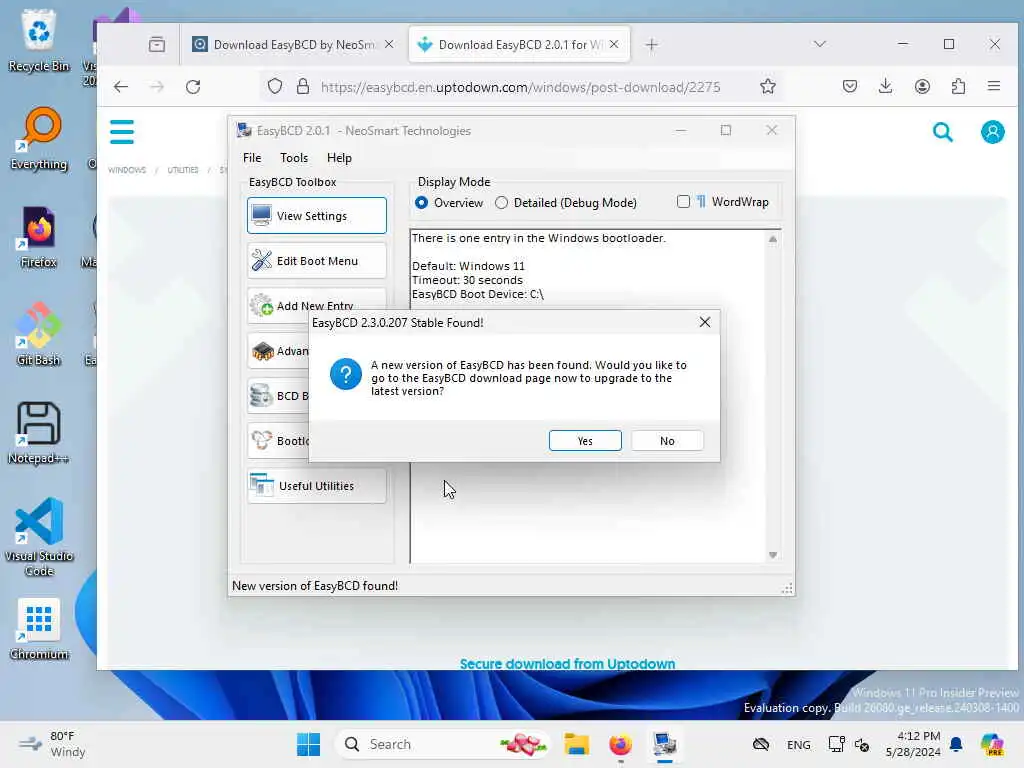Image resolution: width=1024 pixels, height=768 pixels.
Task: Open Useful Utilities in the toolbox
Action: tap(317, 486)
